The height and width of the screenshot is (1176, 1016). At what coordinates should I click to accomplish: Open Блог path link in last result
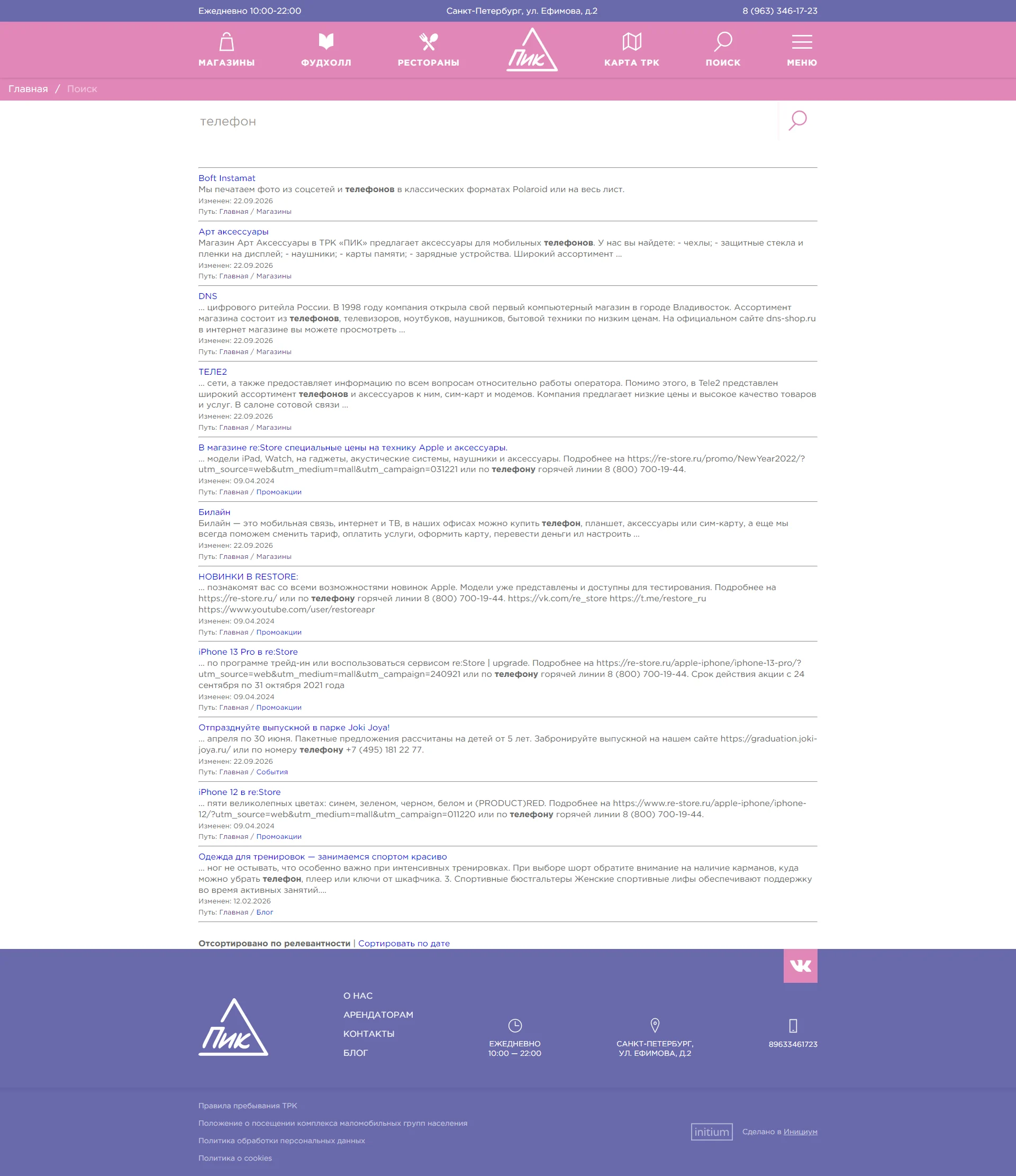pyautogui.click(x=265, y=912)
